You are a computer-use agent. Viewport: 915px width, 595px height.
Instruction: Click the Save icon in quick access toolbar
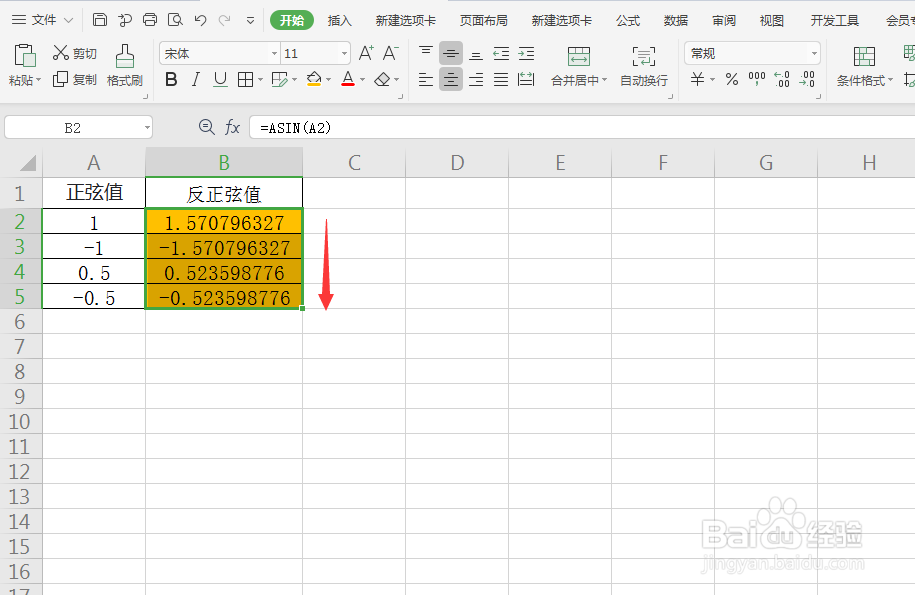pos(100,20)
